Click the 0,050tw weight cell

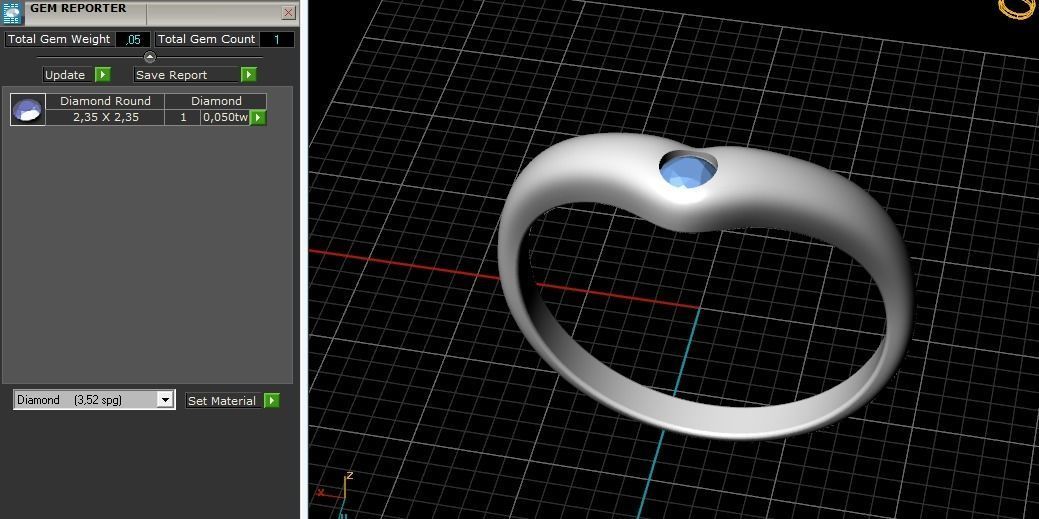(x=225, y=117)
